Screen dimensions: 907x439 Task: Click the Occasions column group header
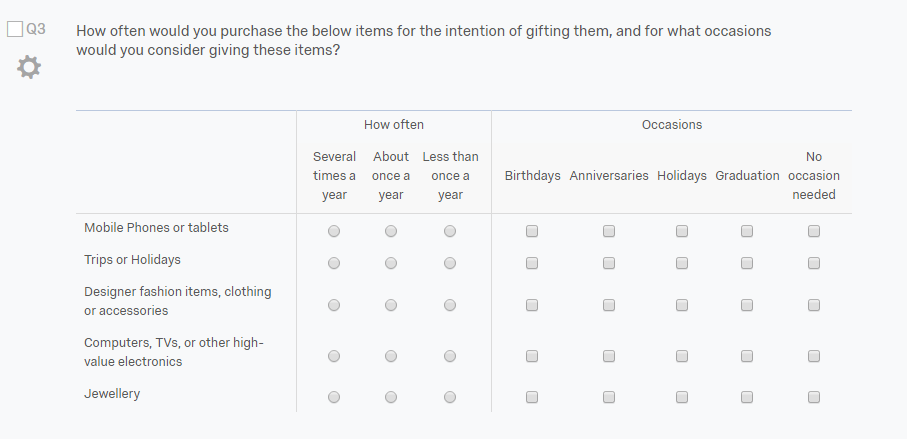click(672, 124)
